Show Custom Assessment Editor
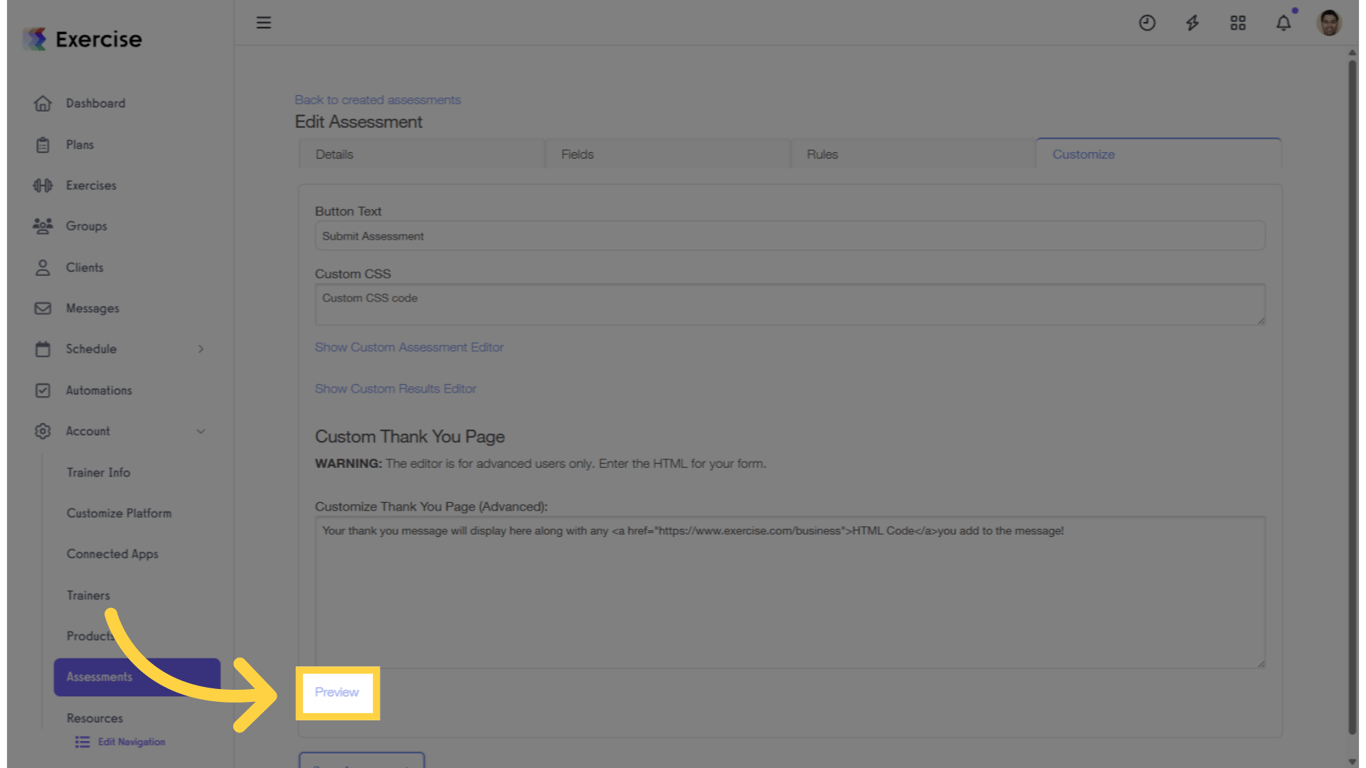This screenshot has height=768, width=1366. (x=409, y=347)
